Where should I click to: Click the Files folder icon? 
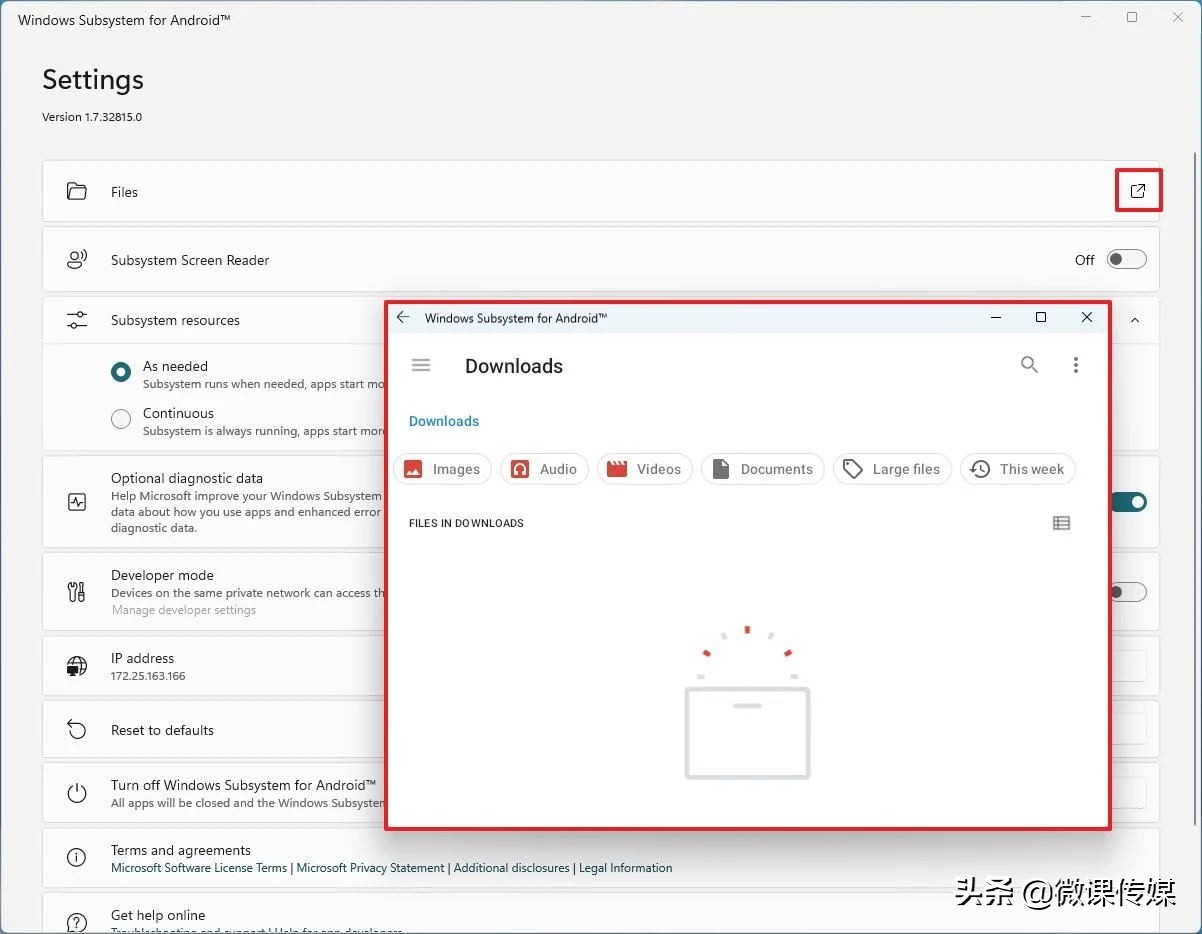(76, 191)
